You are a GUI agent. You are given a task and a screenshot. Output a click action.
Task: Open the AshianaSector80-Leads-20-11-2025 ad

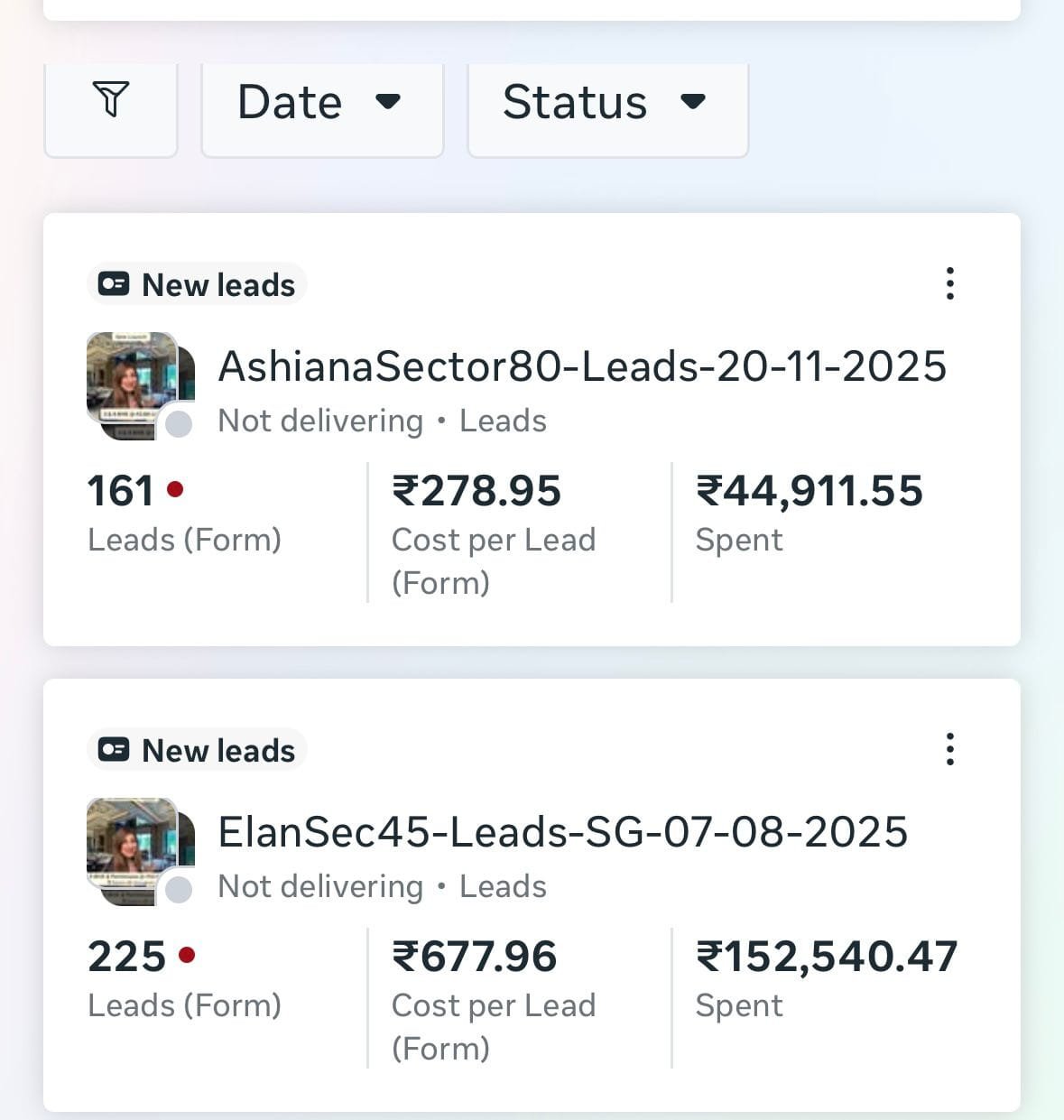click(x=582, y=366)
